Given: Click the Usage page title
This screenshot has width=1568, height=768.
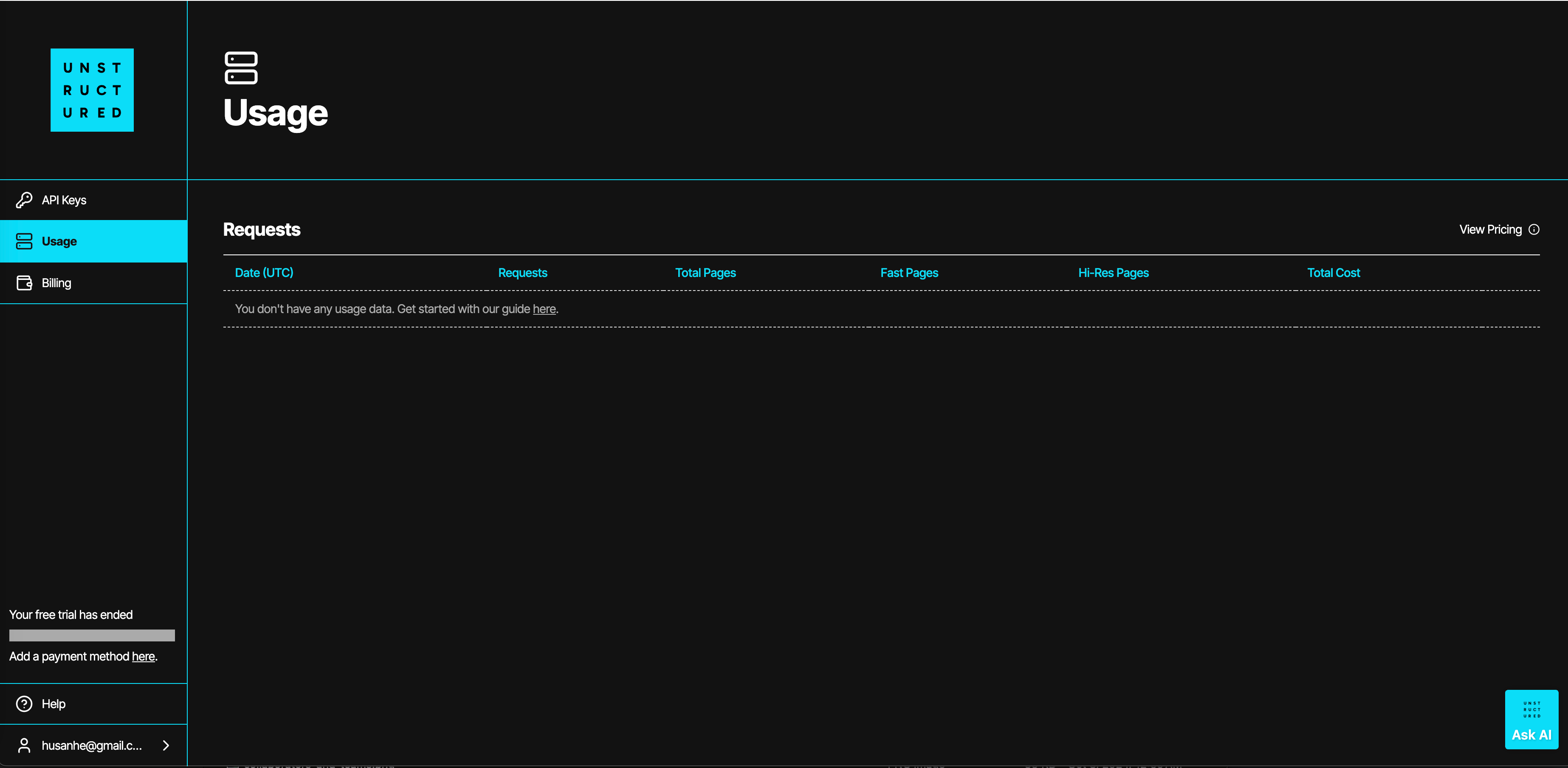Looking at the screenshot, I should [276, 113].
